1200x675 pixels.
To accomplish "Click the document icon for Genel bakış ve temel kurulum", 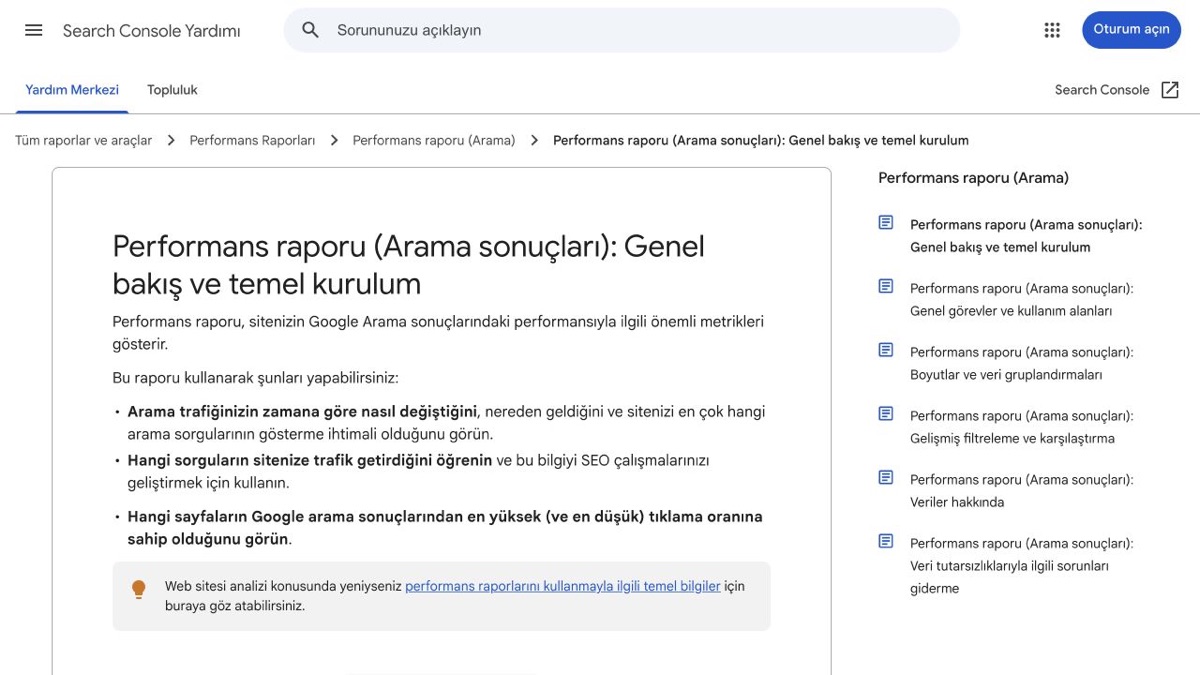I will tap(886, 223).
